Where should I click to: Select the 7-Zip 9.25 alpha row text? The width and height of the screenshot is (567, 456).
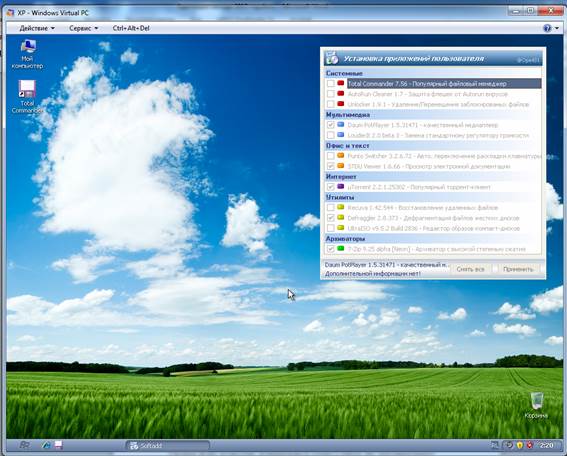tap(436, 249)
